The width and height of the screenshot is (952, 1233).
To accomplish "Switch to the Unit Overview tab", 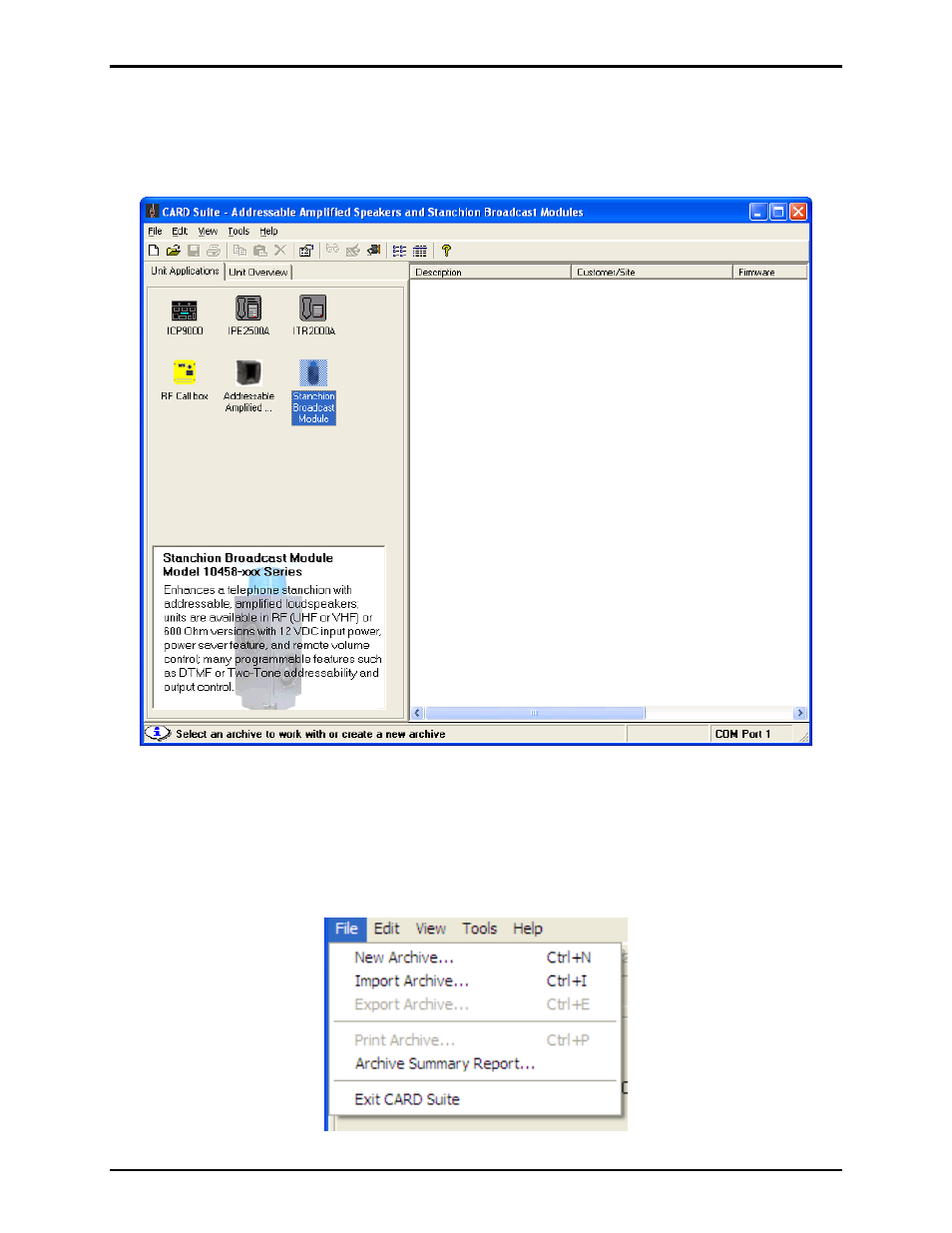I will point(257,272).
